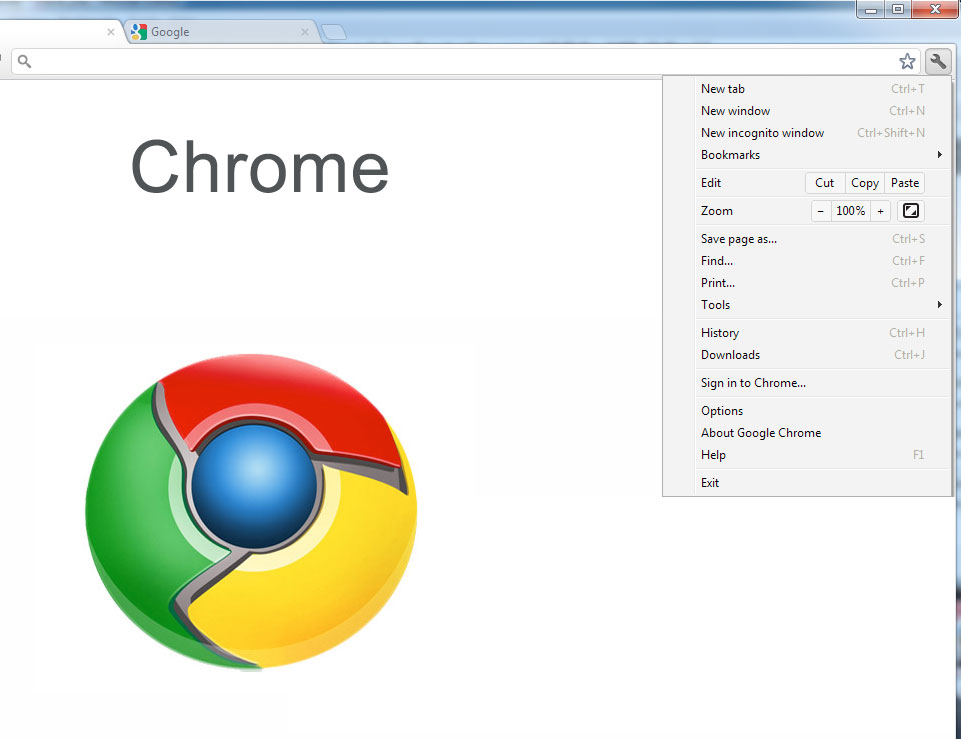The image size is (961, 739).
Task: Increase zoom with the plus button
Action: coord(880,211)
